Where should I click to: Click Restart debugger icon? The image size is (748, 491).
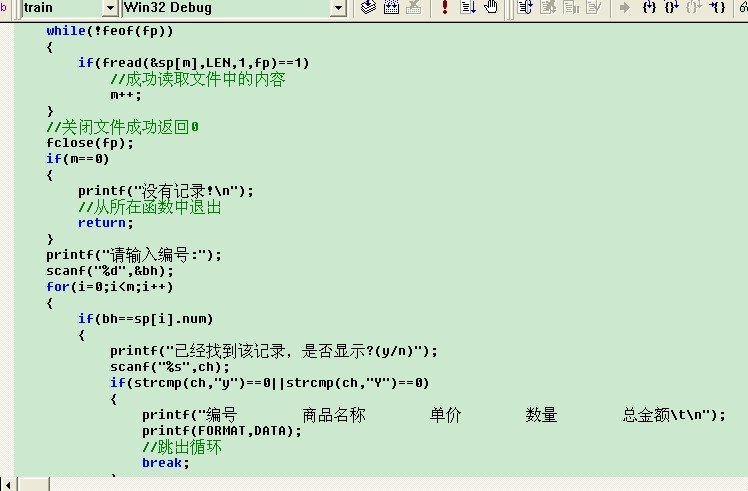click(x=527, y=8)
